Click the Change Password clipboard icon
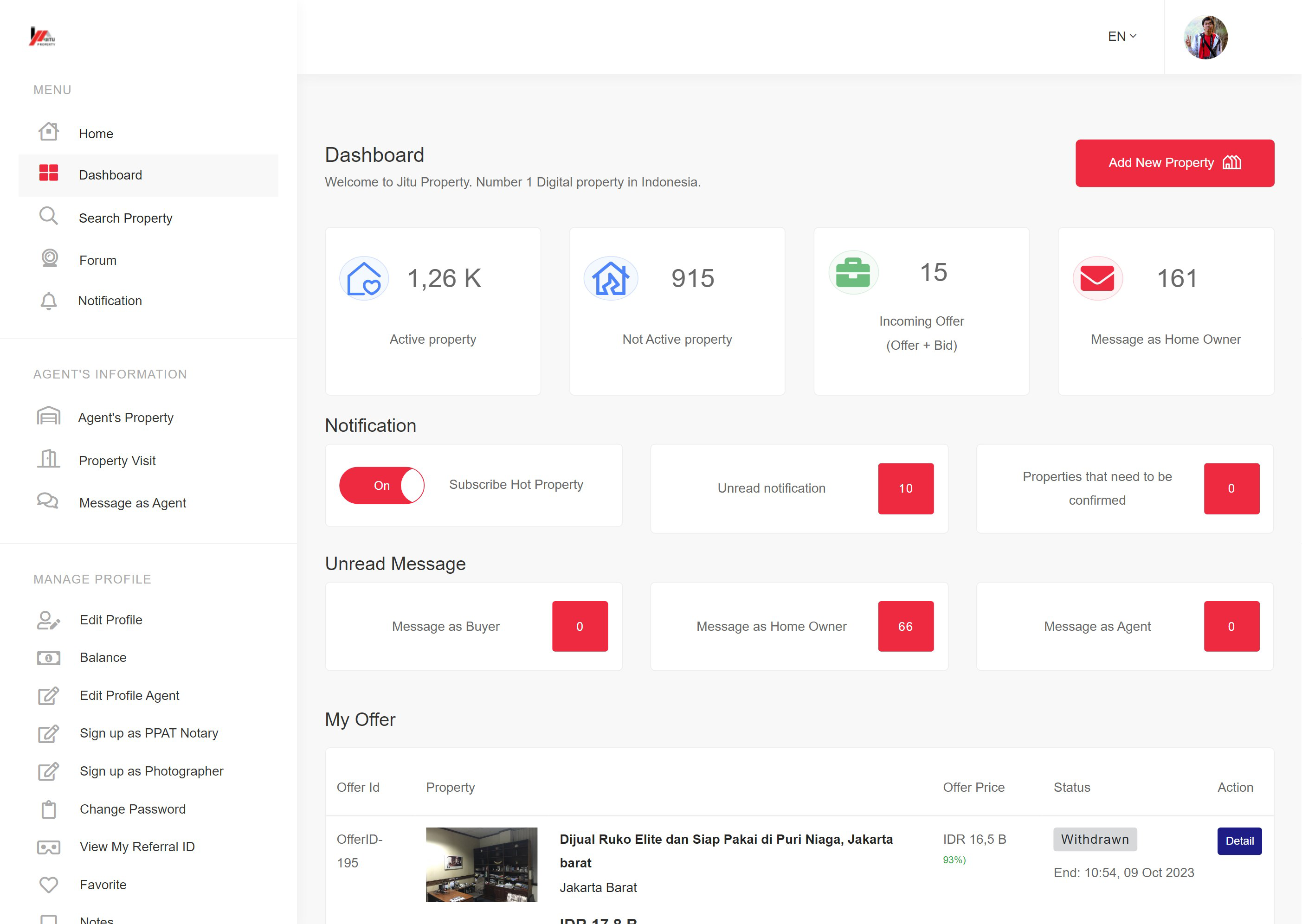This screenshot has height=924, width=1302. 48,809
